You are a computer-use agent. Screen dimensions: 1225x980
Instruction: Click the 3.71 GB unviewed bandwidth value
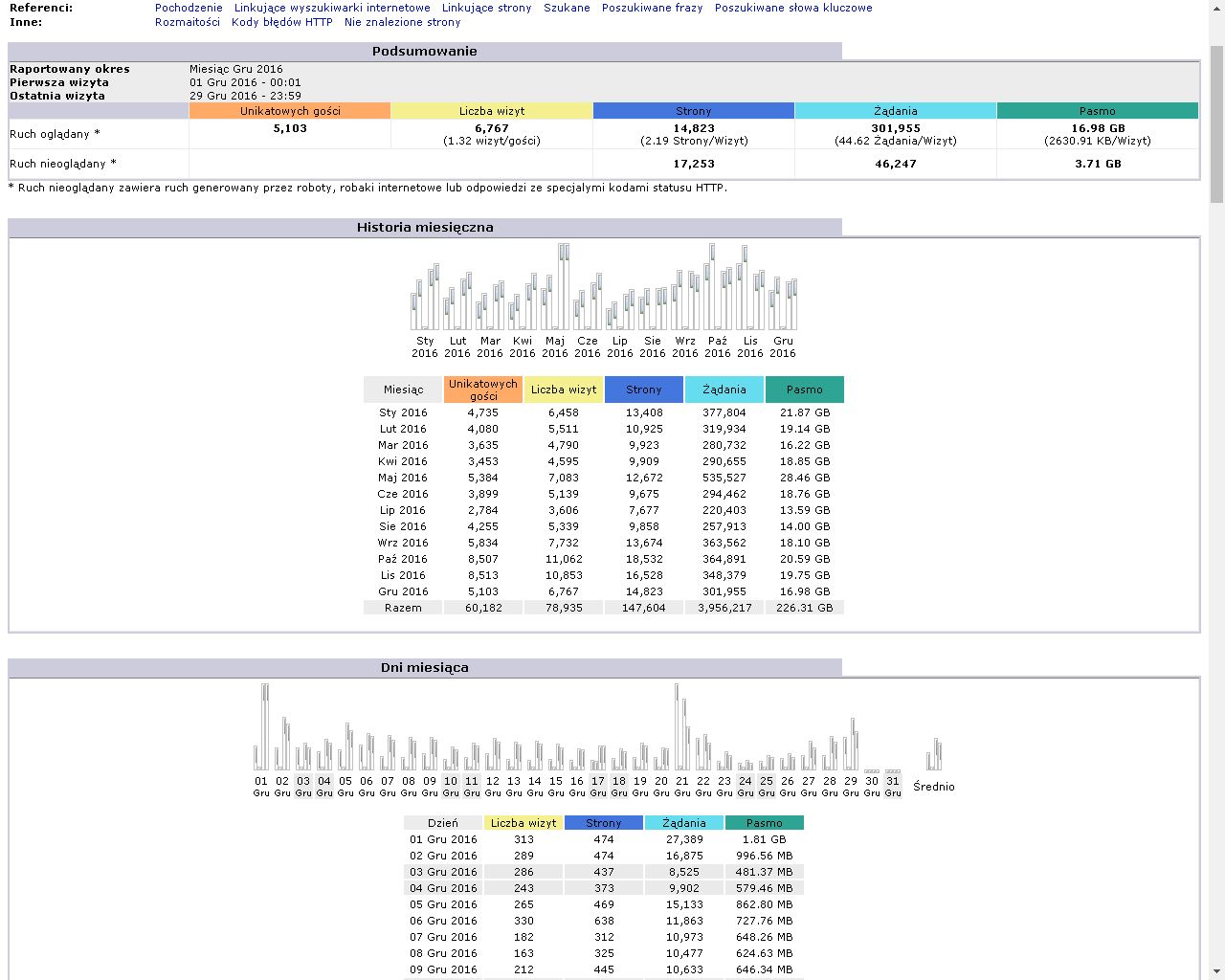pos(1098,164)
